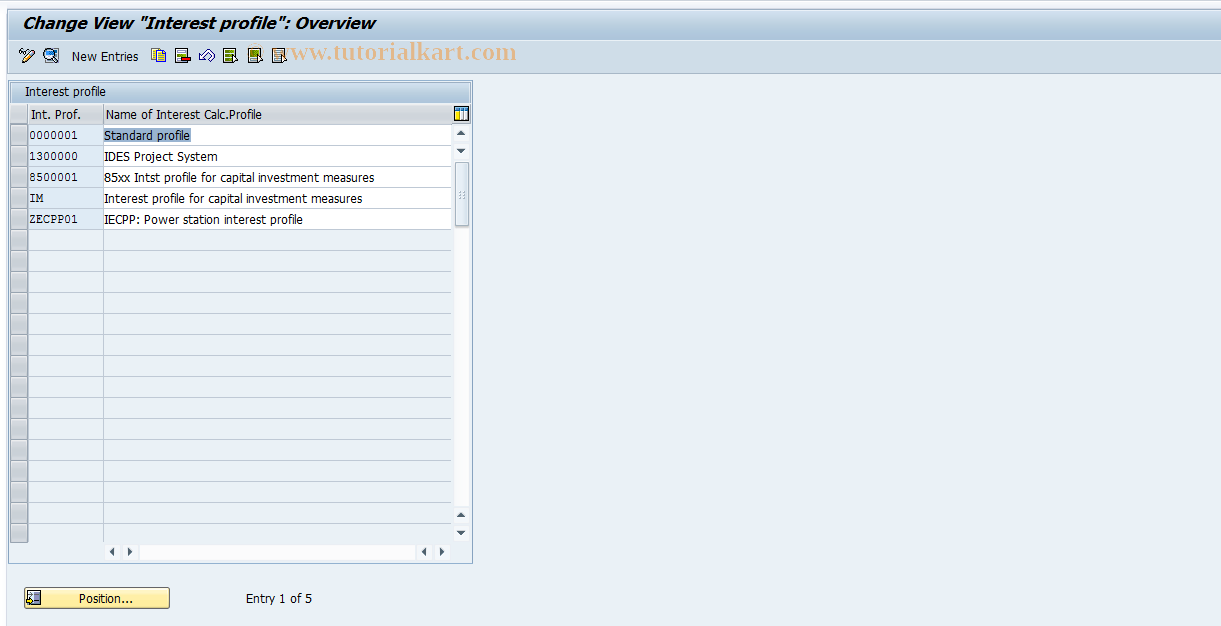Click left horizontal scroll-left arrow

(112, 552)
